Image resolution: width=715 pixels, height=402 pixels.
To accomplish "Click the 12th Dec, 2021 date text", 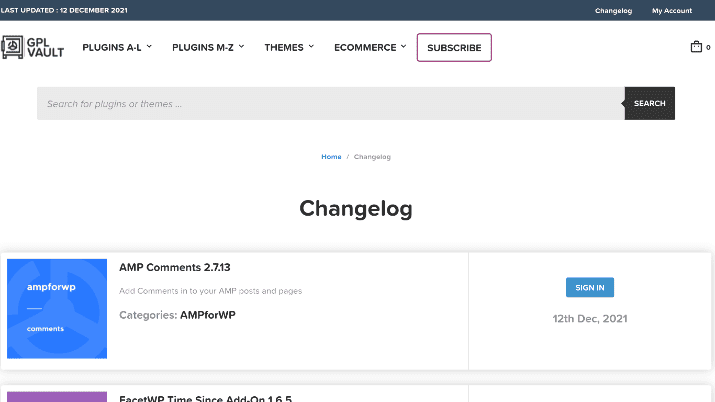I will pos(590,319).
